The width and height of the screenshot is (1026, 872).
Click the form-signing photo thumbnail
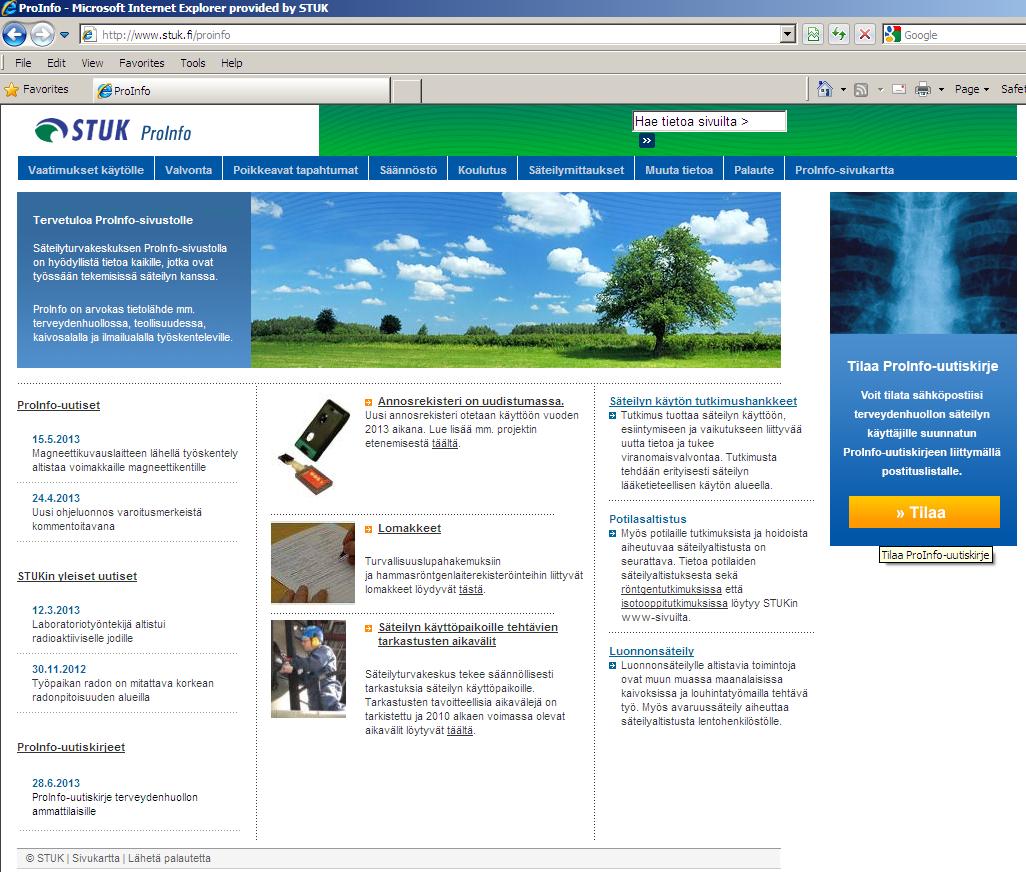pos(313,563)
